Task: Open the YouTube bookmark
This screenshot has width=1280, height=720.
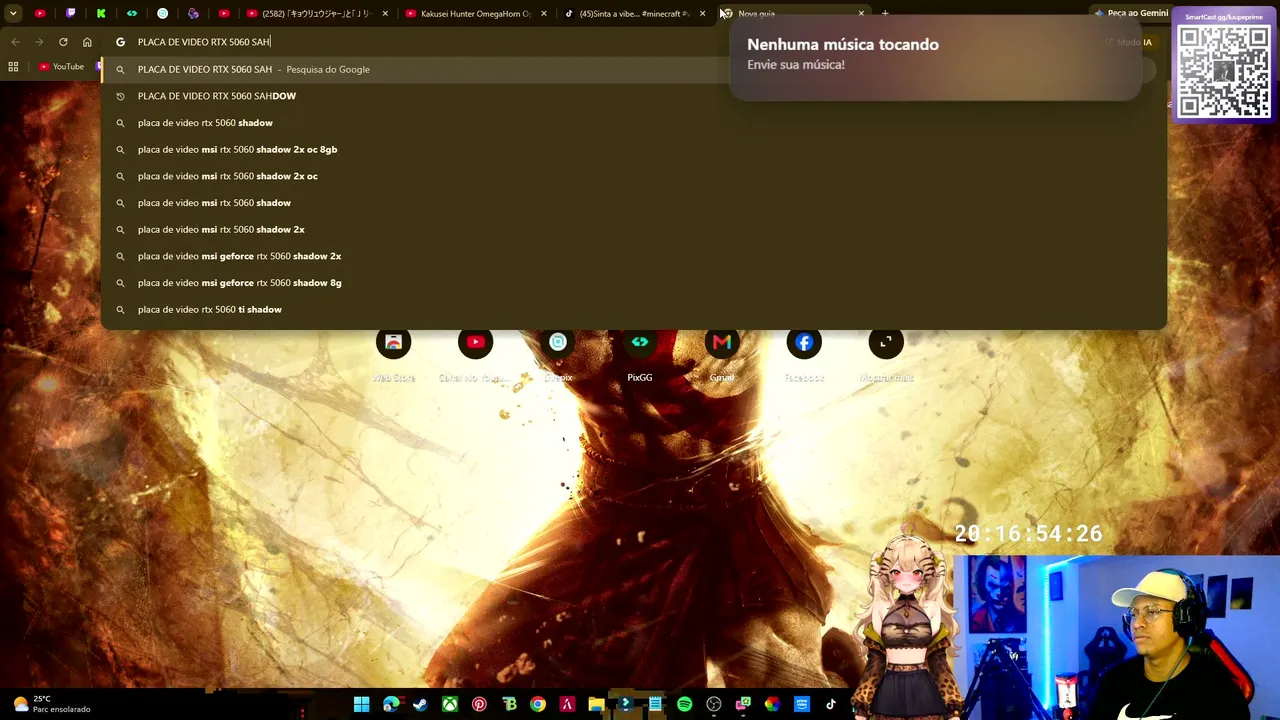Action: pyautogui.click(x=62, y=67)
